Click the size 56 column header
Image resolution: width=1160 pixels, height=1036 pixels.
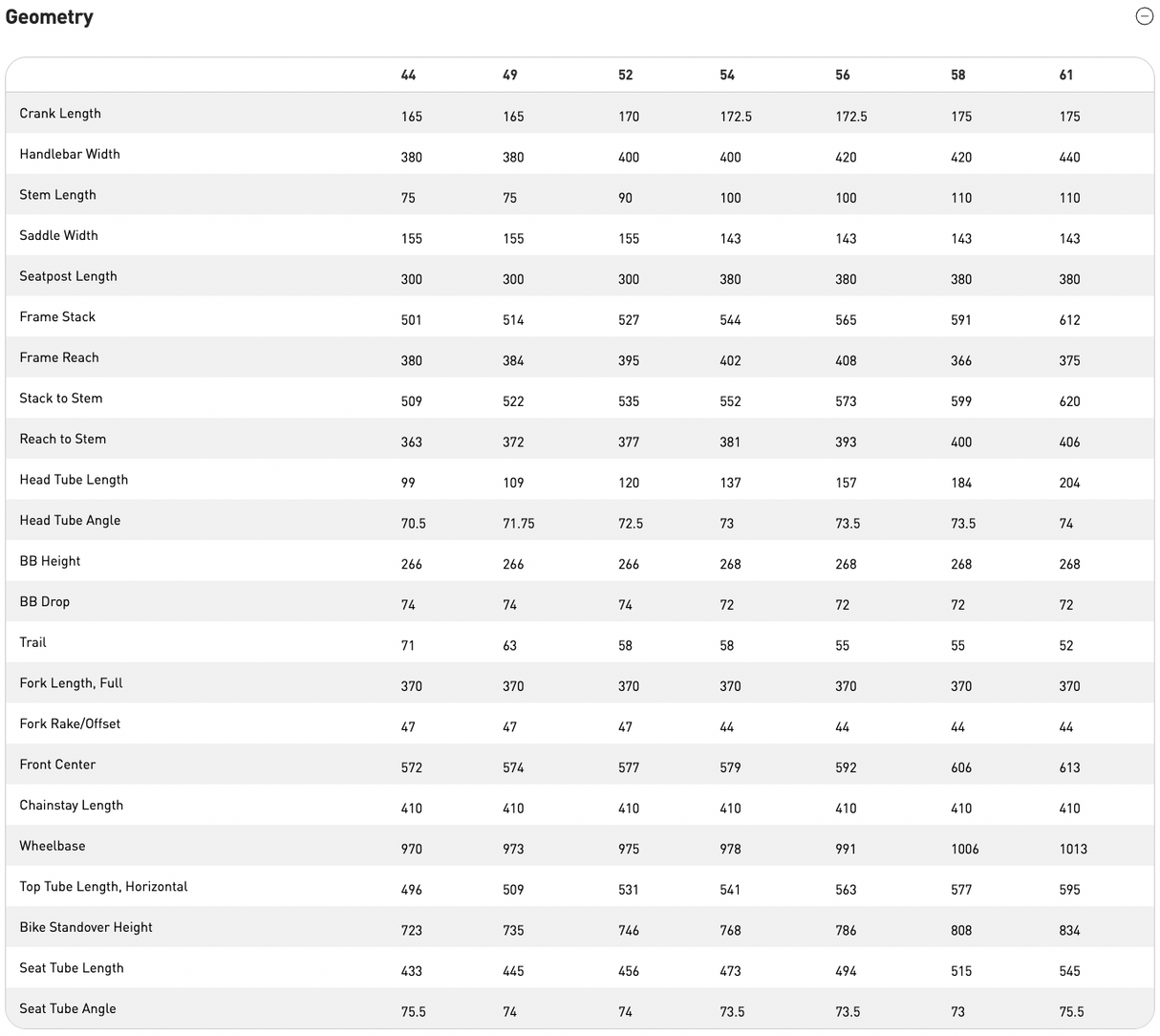(x=843, y=75)
